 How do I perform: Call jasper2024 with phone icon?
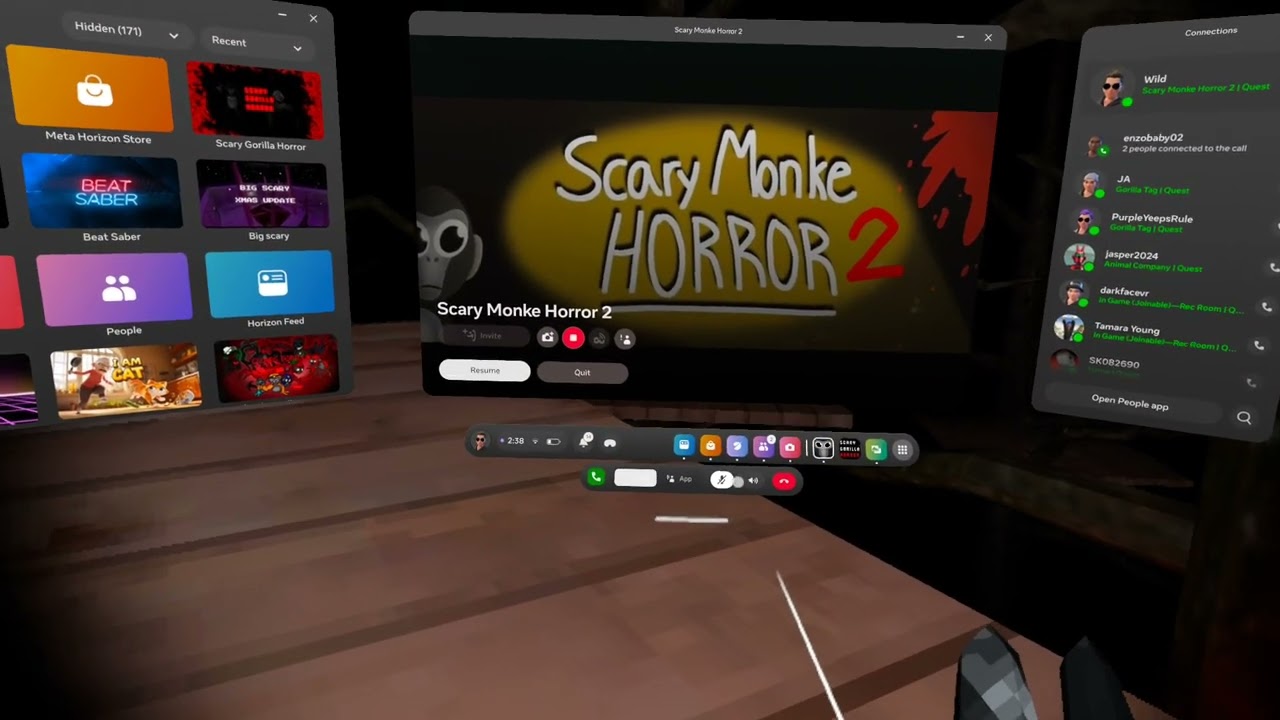(x=1274, y=268)
